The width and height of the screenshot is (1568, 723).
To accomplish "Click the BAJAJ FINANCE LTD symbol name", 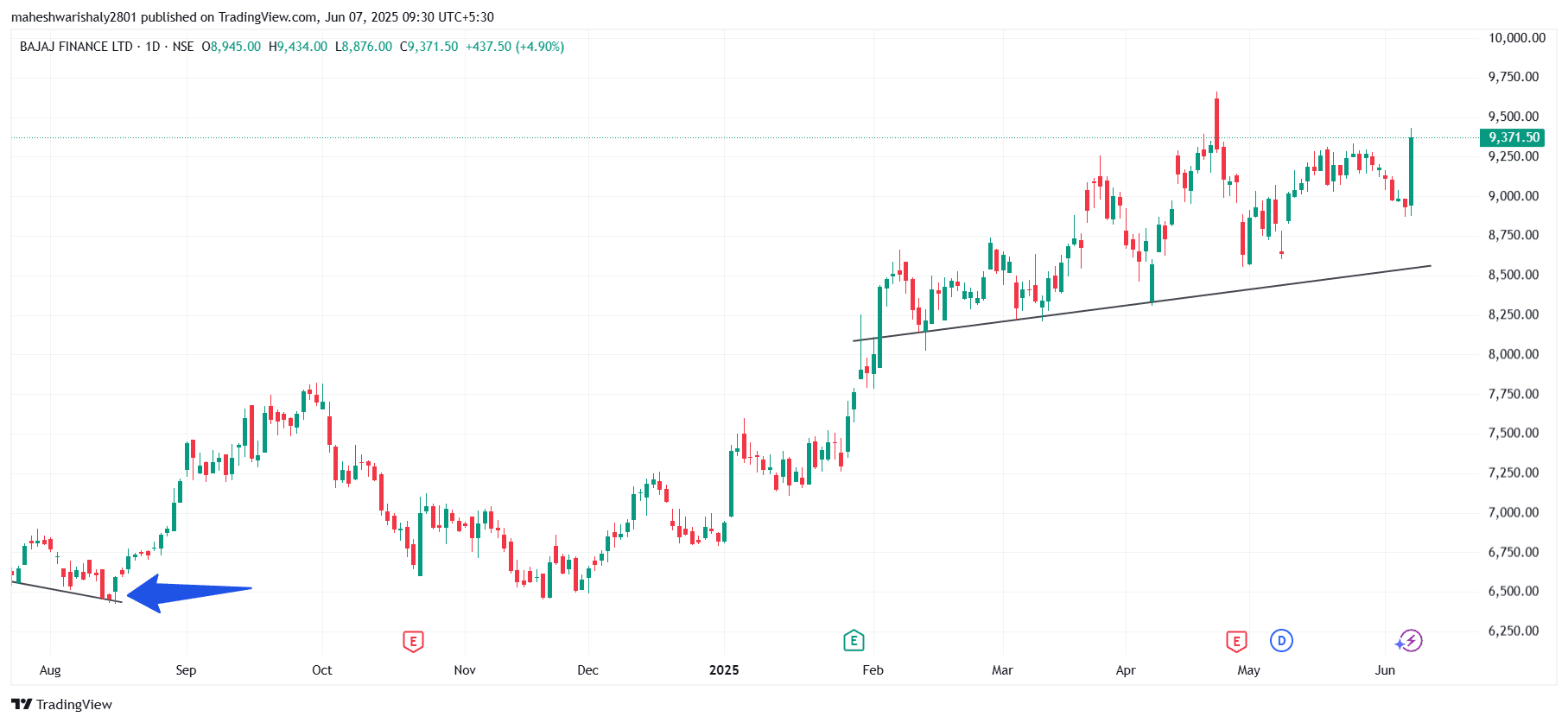I will 76,47.
